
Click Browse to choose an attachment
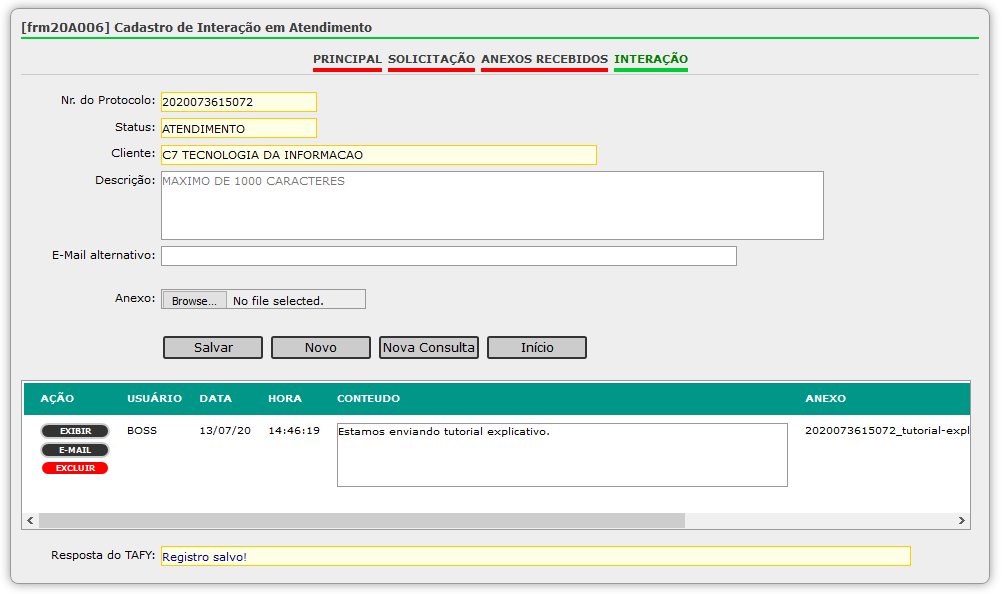[194, 300]
